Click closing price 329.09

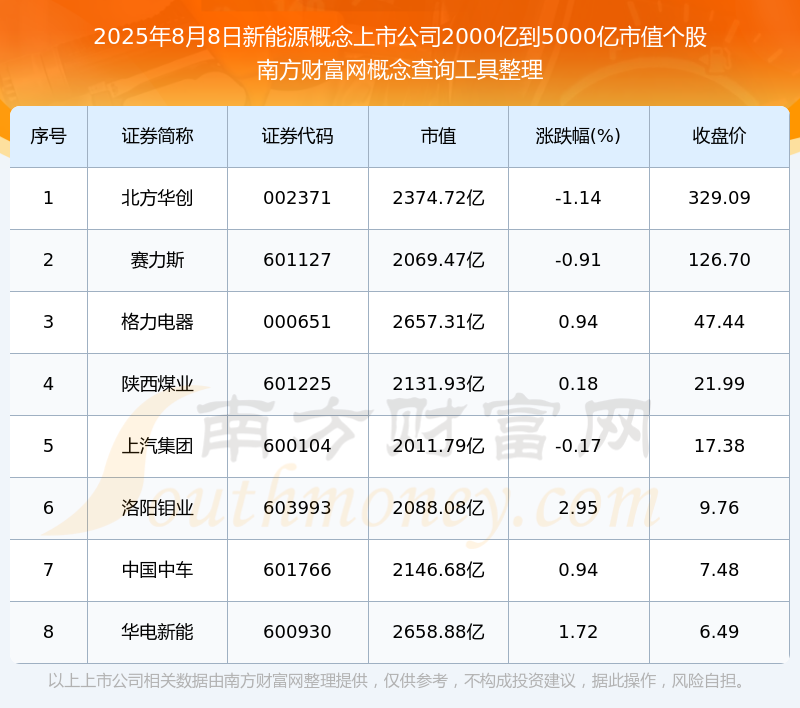719,198
